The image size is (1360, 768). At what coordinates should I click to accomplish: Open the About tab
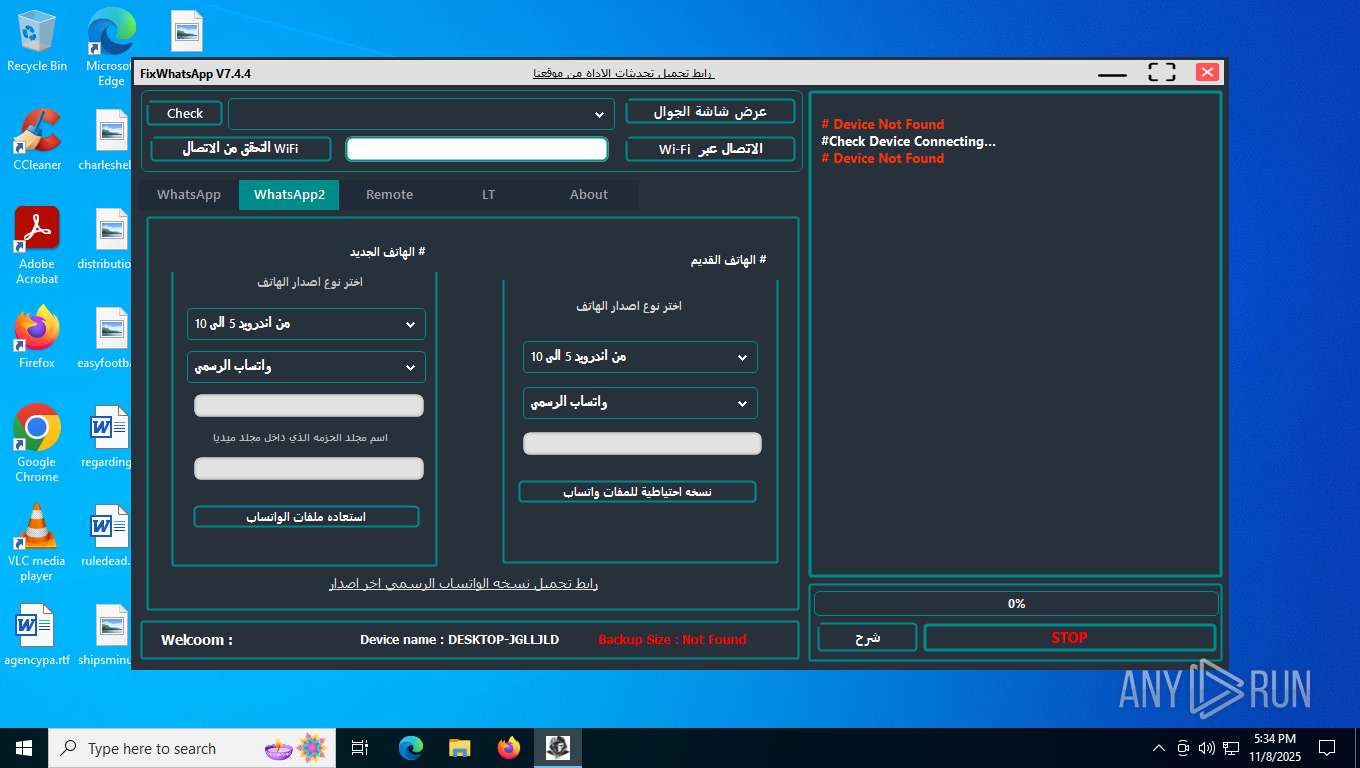click(589, 195)
